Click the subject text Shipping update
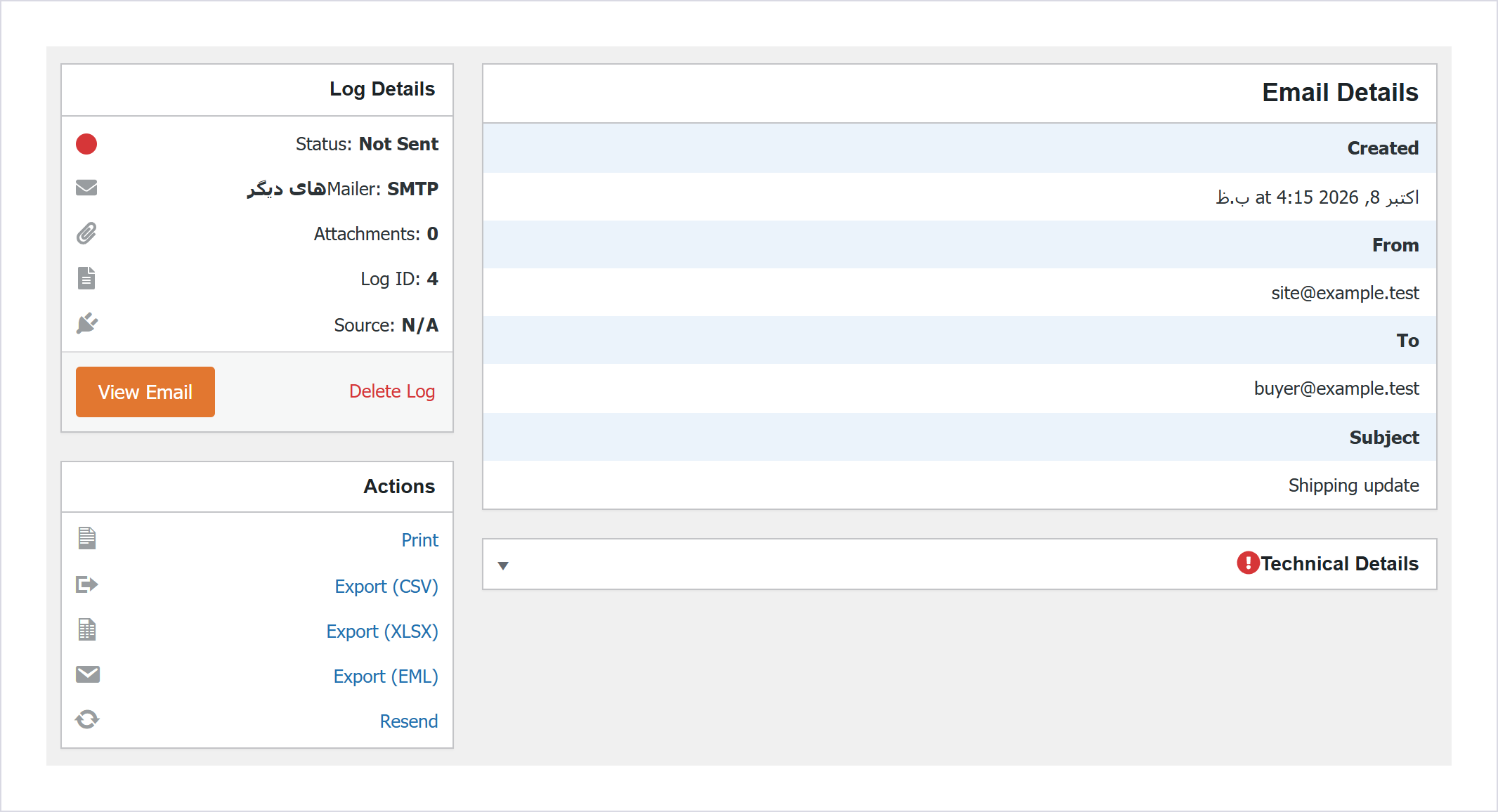Screen dimensions: 1498x812 tap(1353, 485)
